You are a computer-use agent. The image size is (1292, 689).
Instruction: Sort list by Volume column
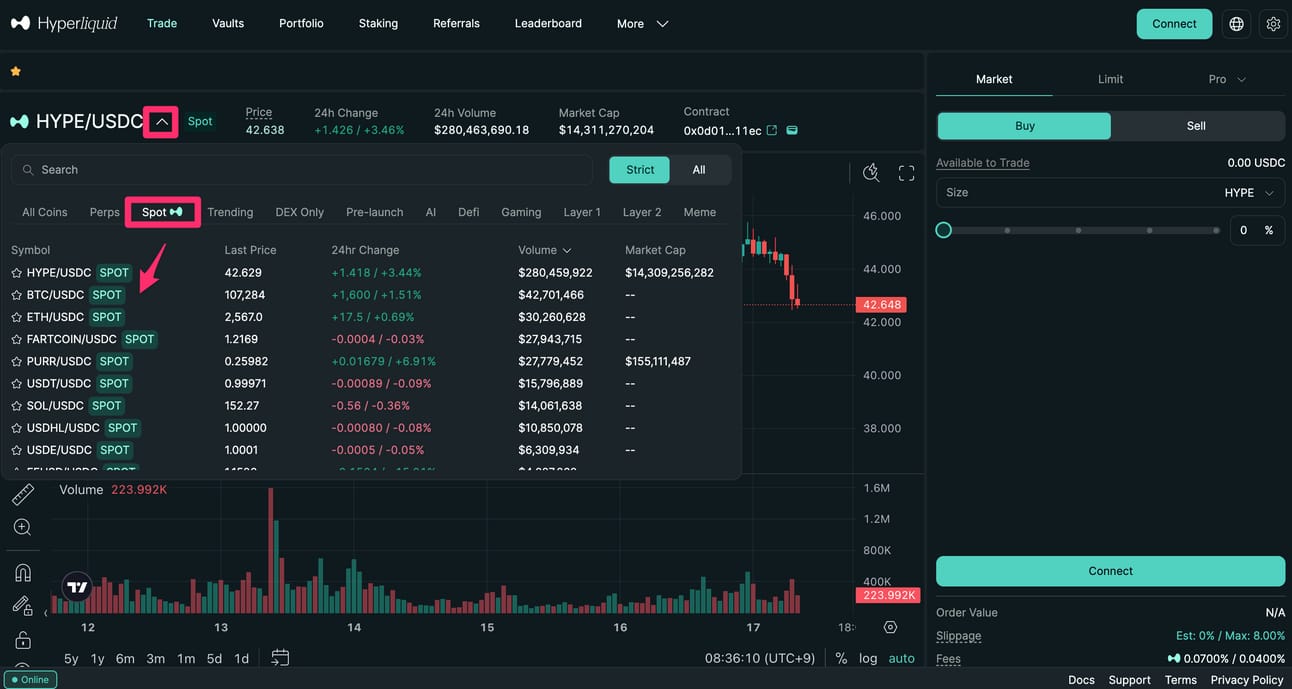[x=545, y=250]
